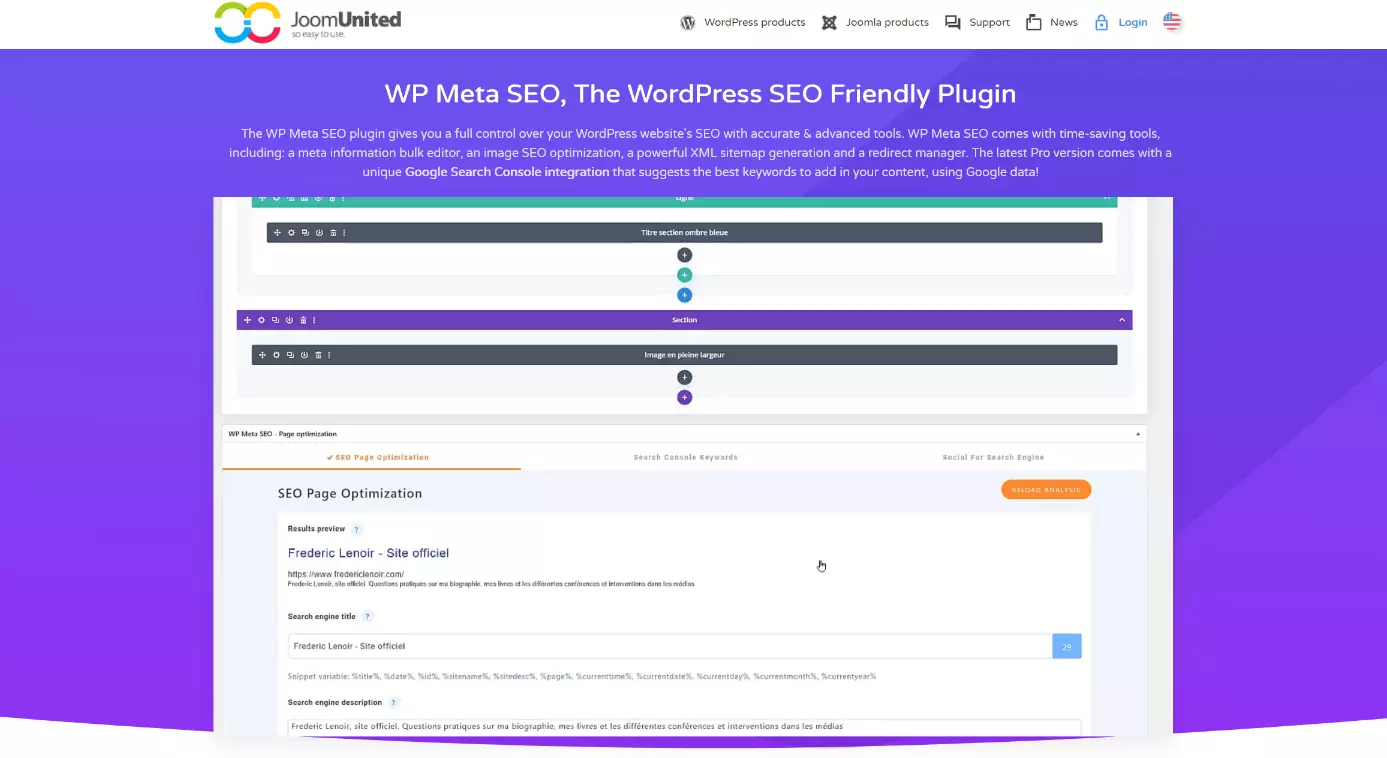This screenshot has width=1387, height=758.
Task: Delete the 'Image en pleine largeur' module
Action: [x=318, y=355]
